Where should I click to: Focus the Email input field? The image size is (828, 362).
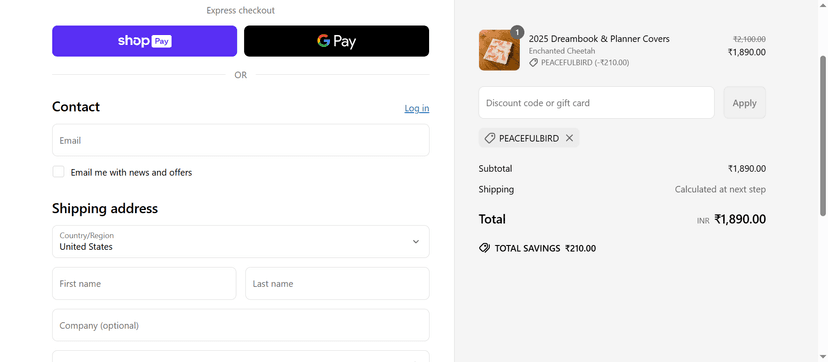pos(241,140)
